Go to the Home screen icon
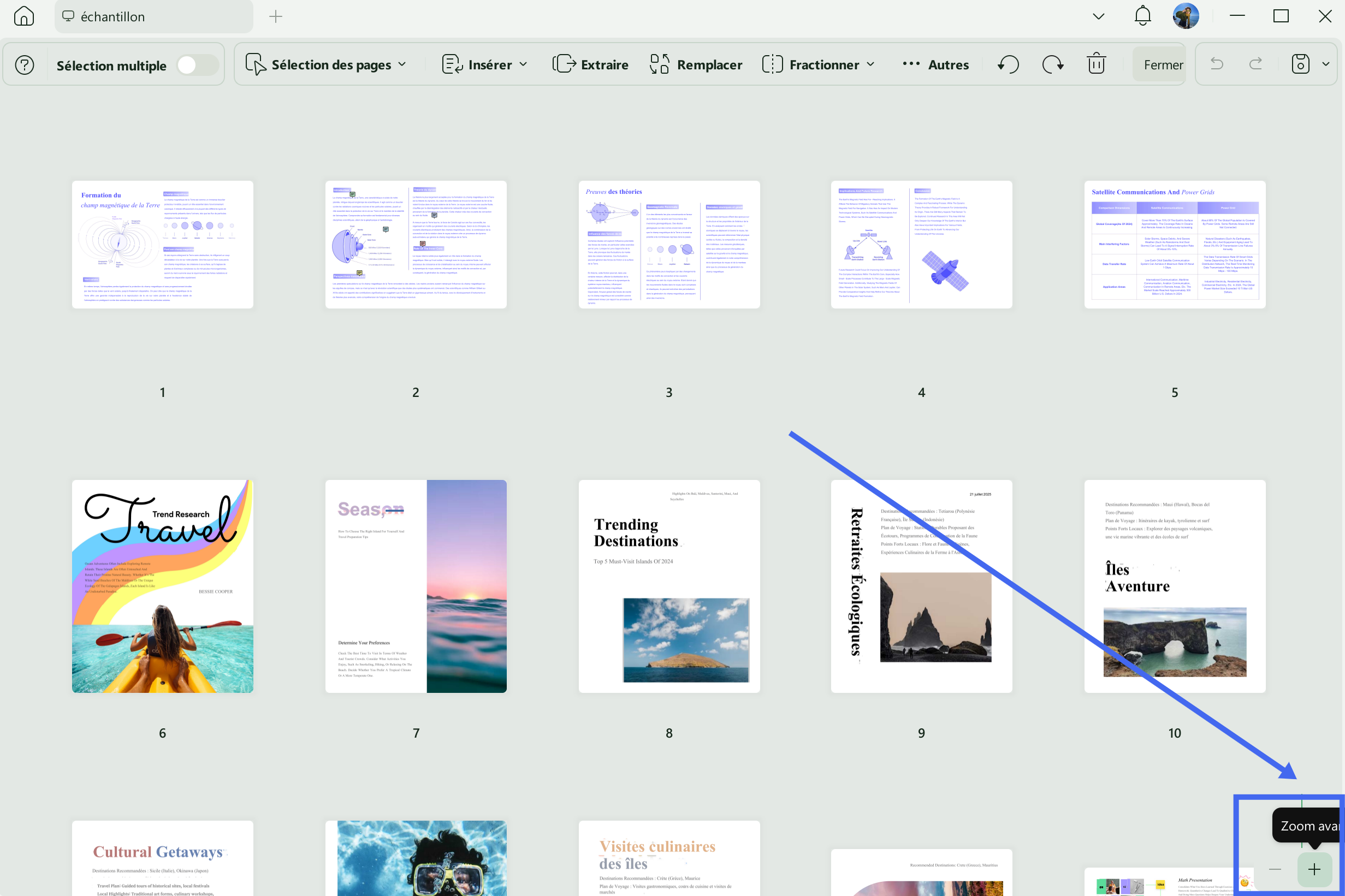 pos(23,16)
